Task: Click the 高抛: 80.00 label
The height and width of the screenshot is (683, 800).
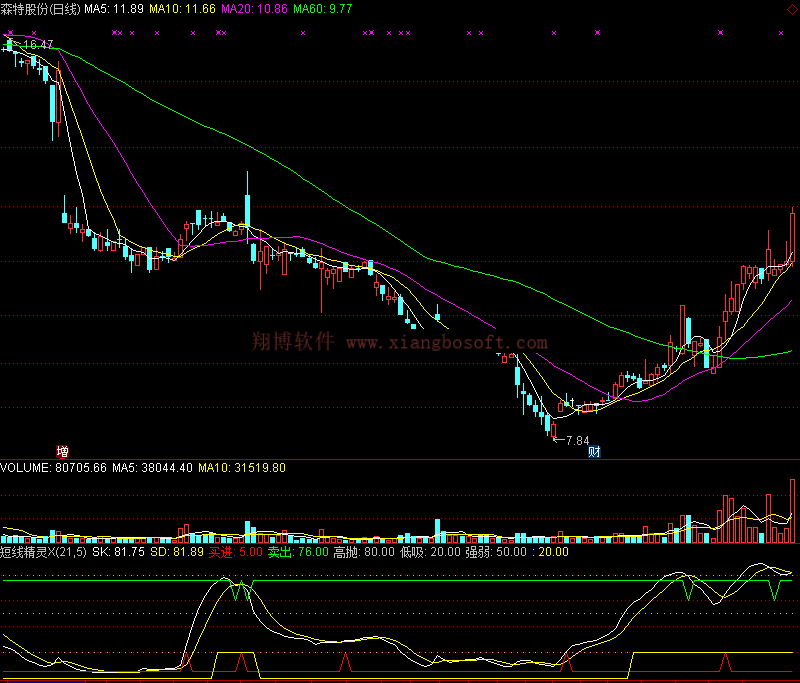Action: coord(364,552)
